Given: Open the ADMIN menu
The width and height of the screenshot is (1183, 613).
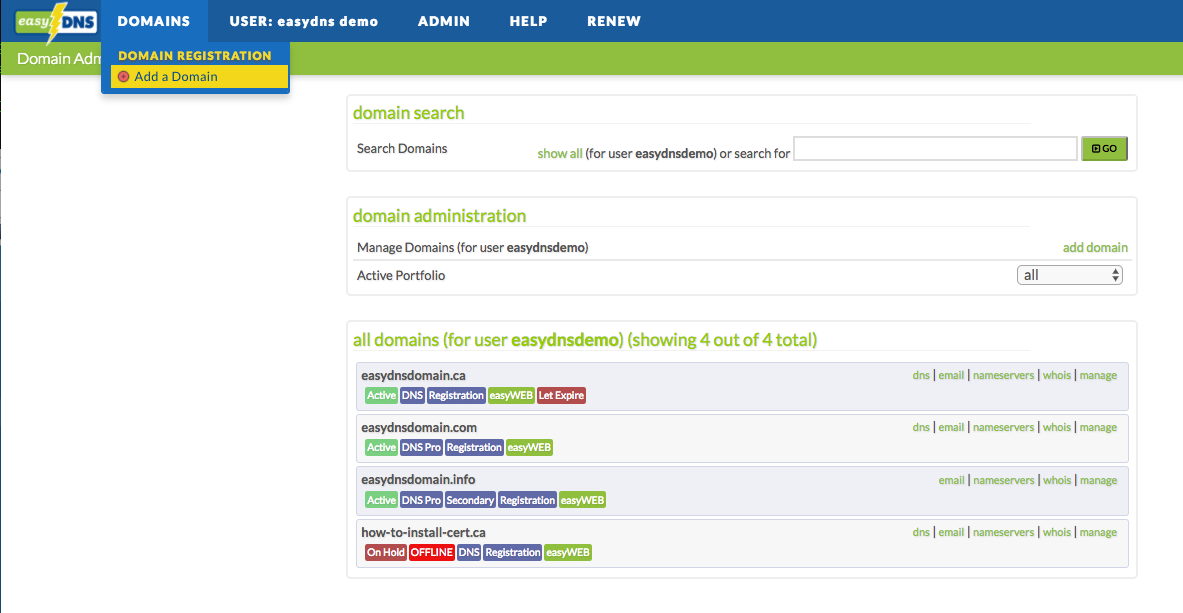Looking at the screenshot, I should [444, 21].
